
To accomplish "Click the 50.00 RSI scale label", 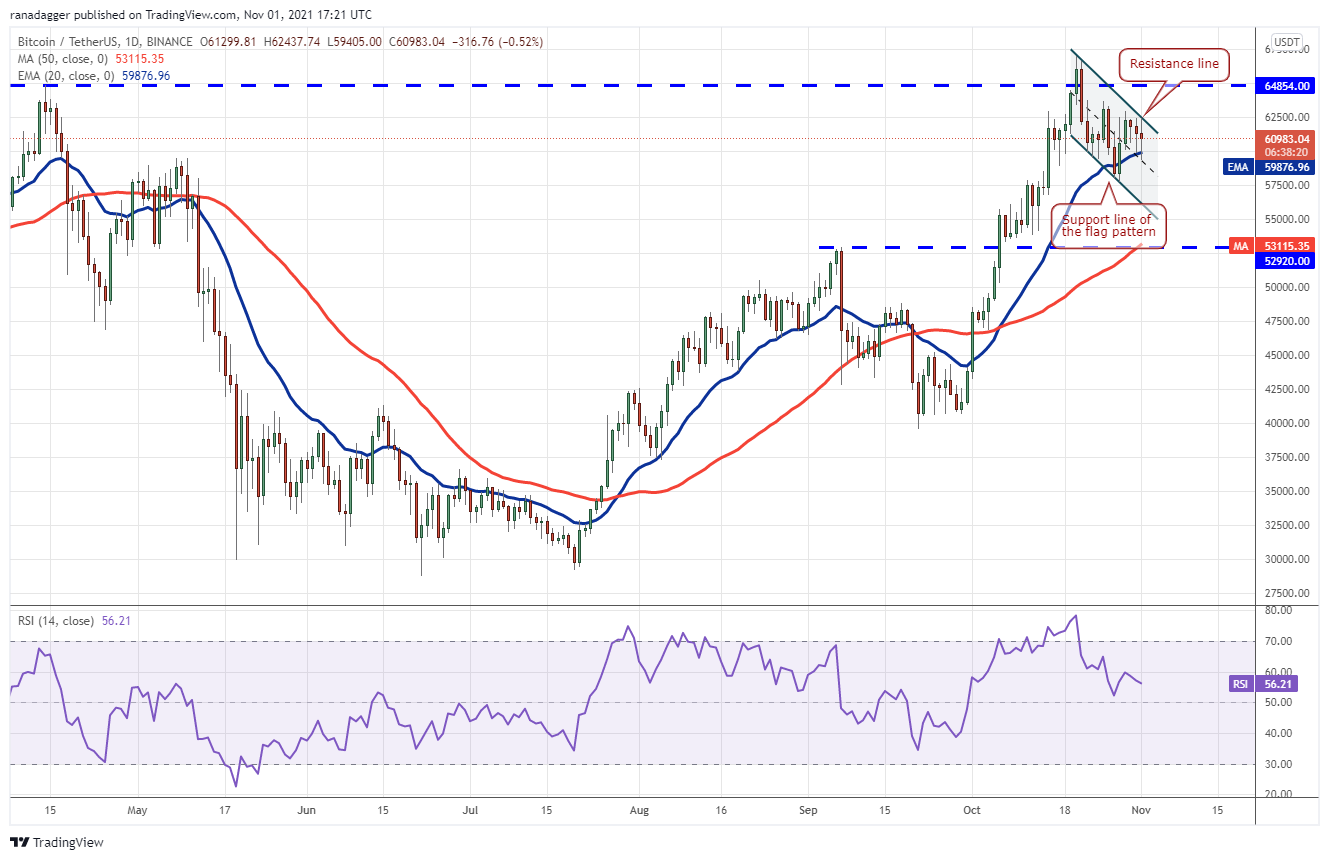I will pos(1276,702).
